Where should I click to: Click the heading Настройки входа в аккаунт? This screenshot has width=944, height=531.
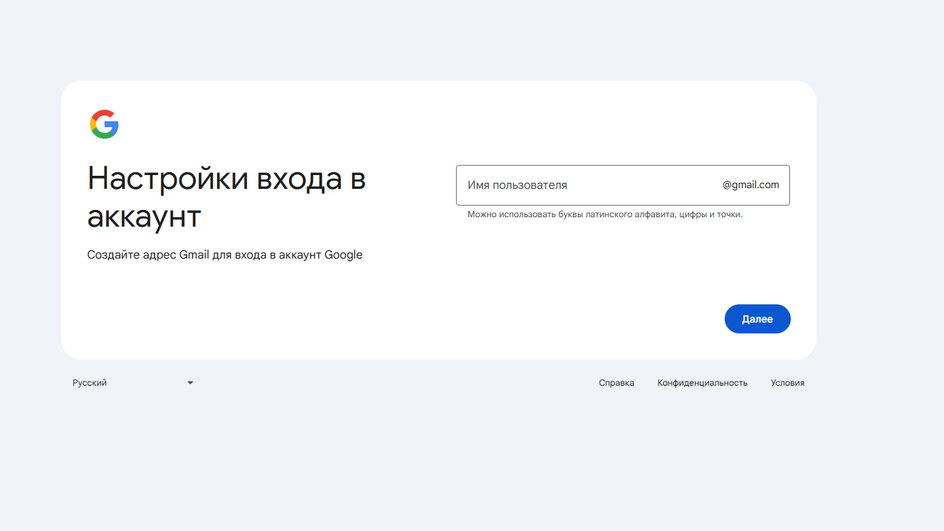[x=226, y=197]
